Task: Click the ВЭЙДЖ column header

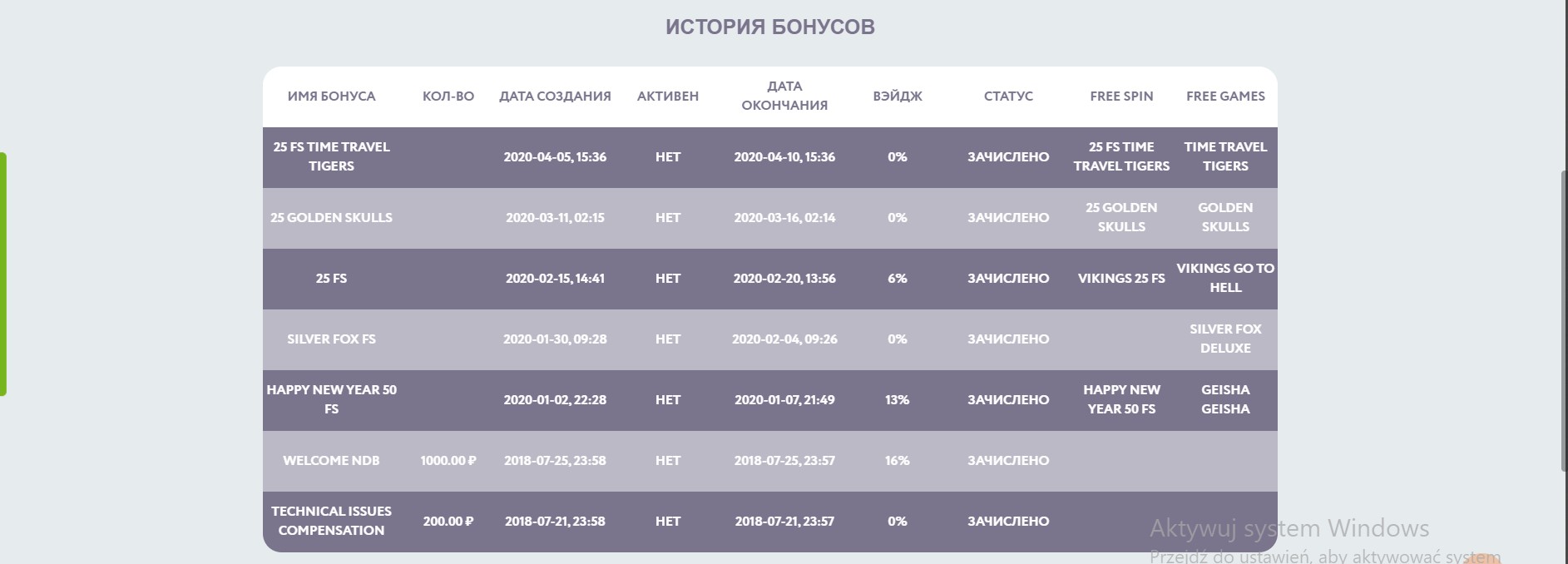Action: (898, 96)
